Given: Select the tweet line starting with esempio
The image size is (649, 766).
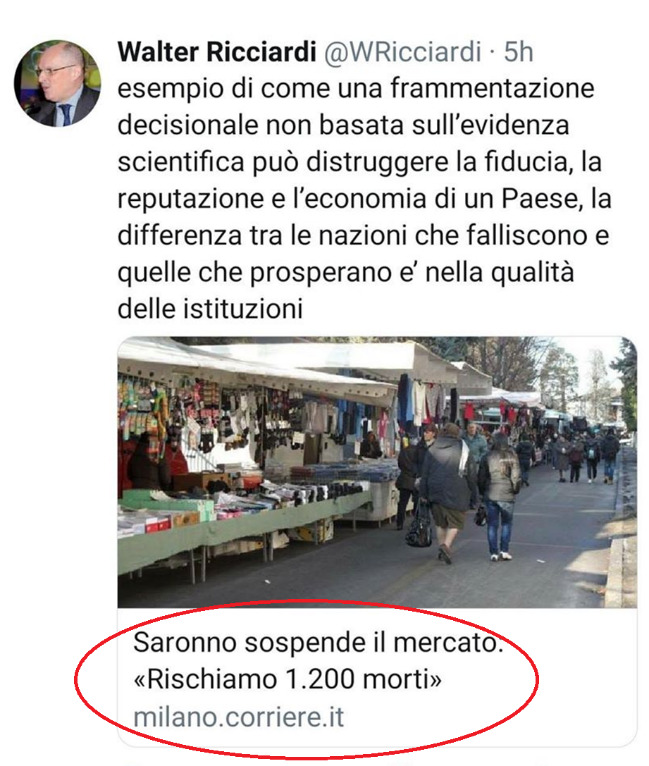Looking at the screenshot, I should pyautogui.click(x=356, y=89).
